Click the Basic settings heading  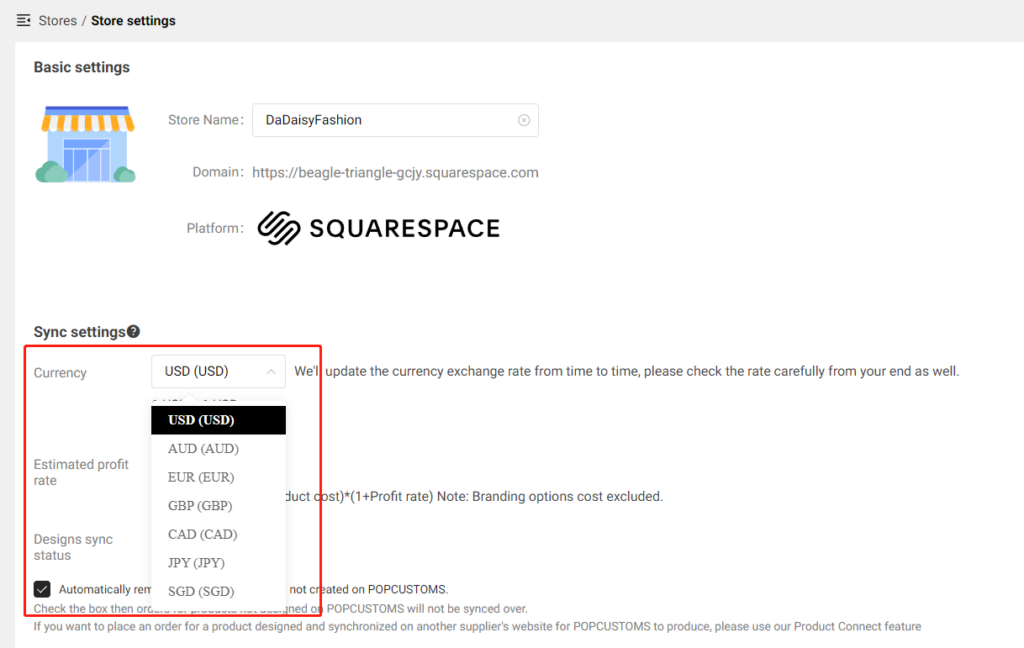[82, 67]
